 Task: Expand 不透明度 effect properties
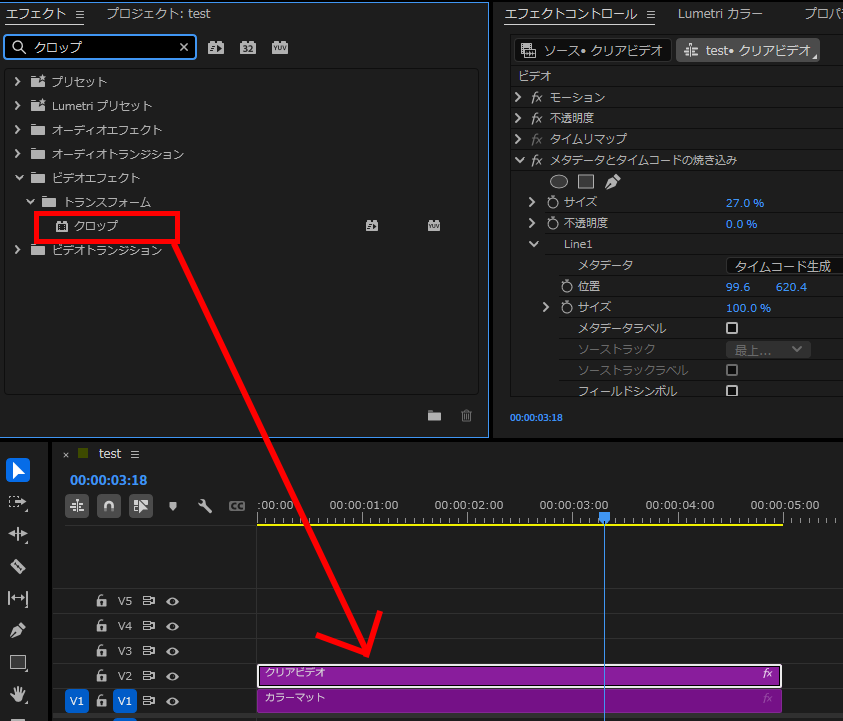(518, 118)
